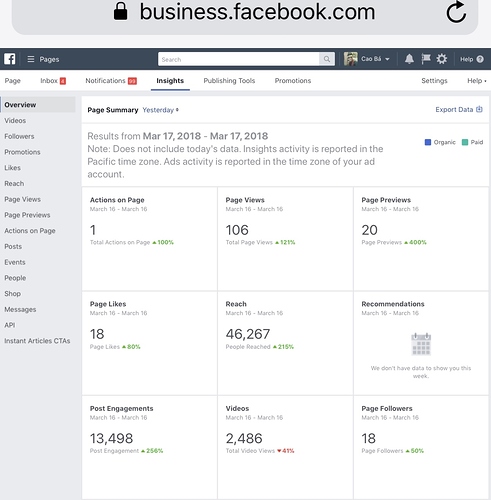Open Shop in the sidebar

click(x=12, y=294)
